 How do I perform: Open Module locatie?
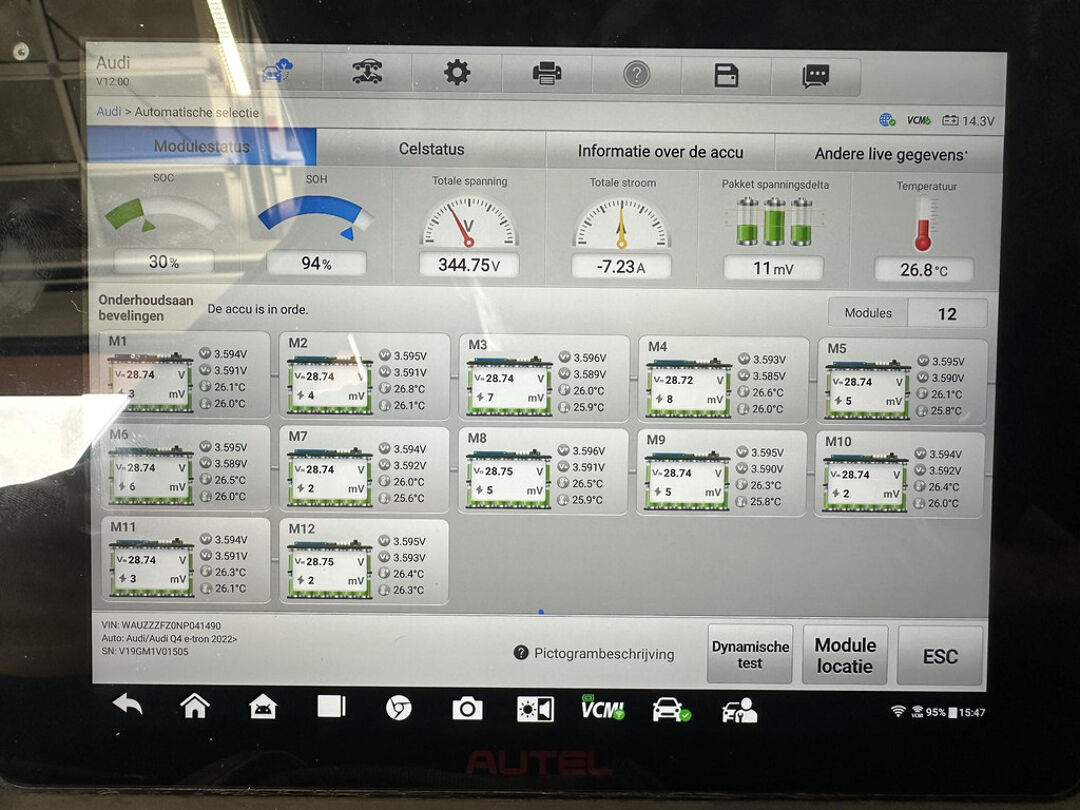[845, 656]
